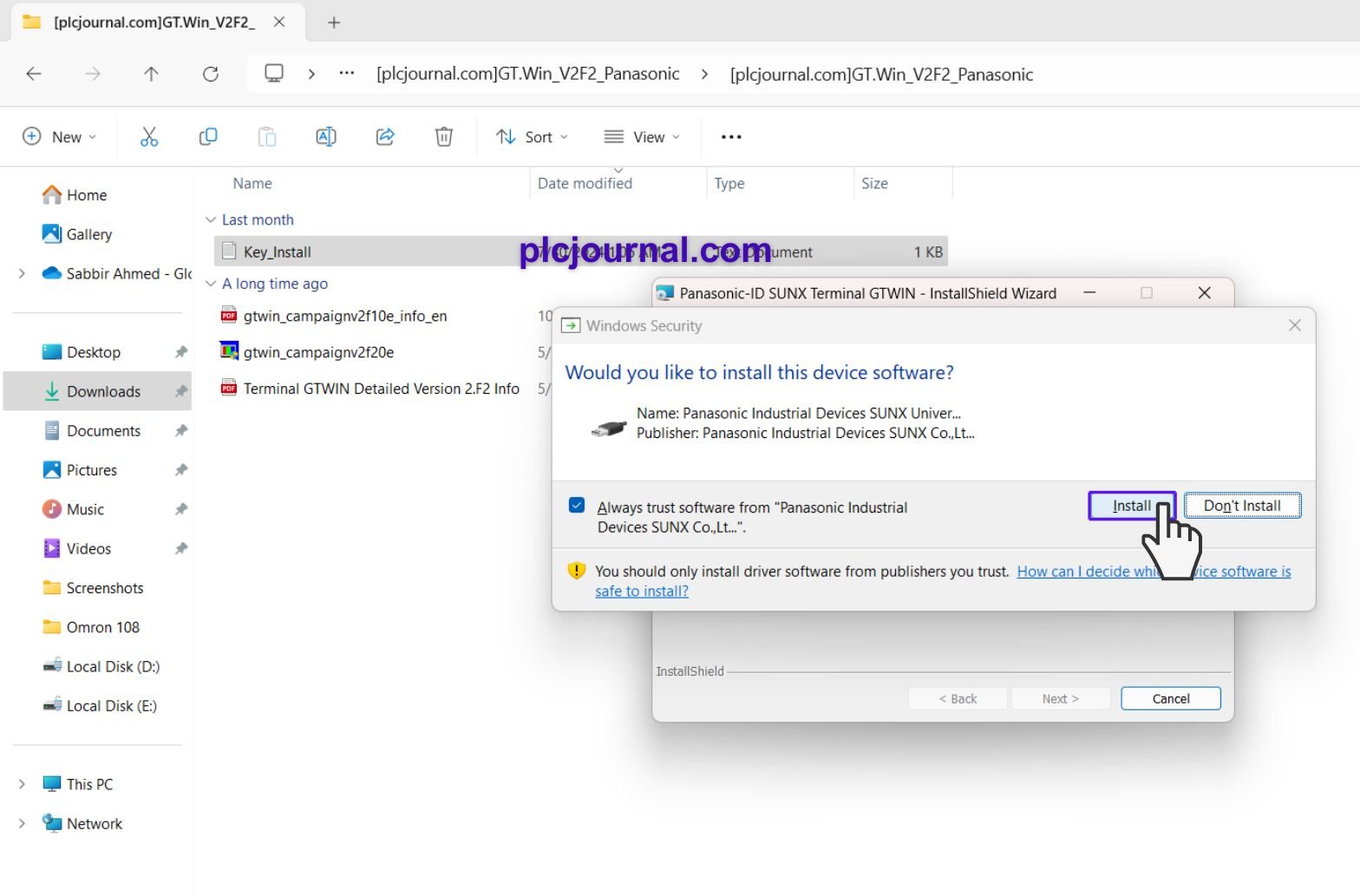The width and height of the screenshot is (1360, 896).
Task: Click the Don't Install button
Action: point(1242,506)
